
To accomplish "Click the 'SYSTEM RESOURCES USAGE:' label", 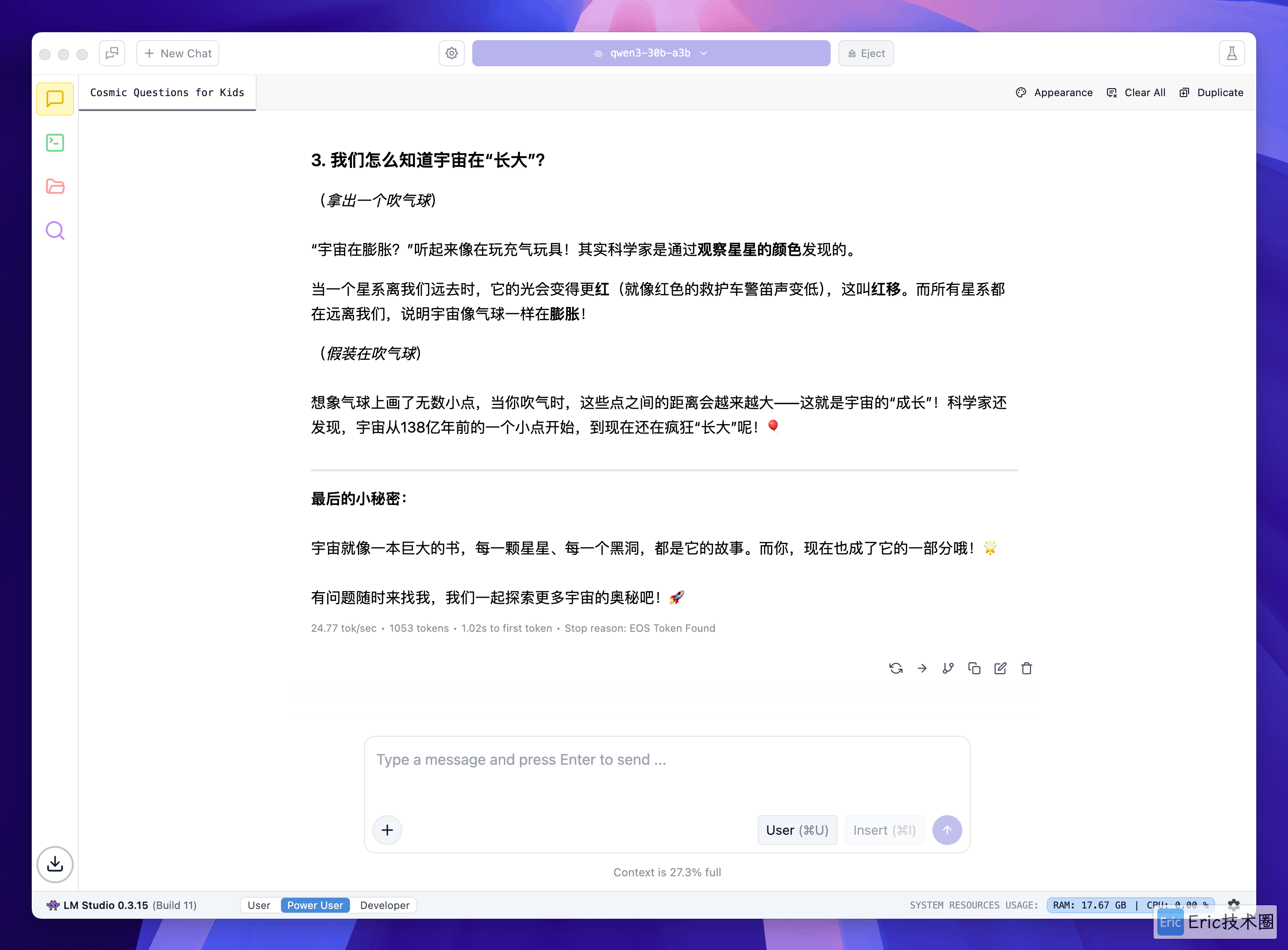I will click(974, 905).
